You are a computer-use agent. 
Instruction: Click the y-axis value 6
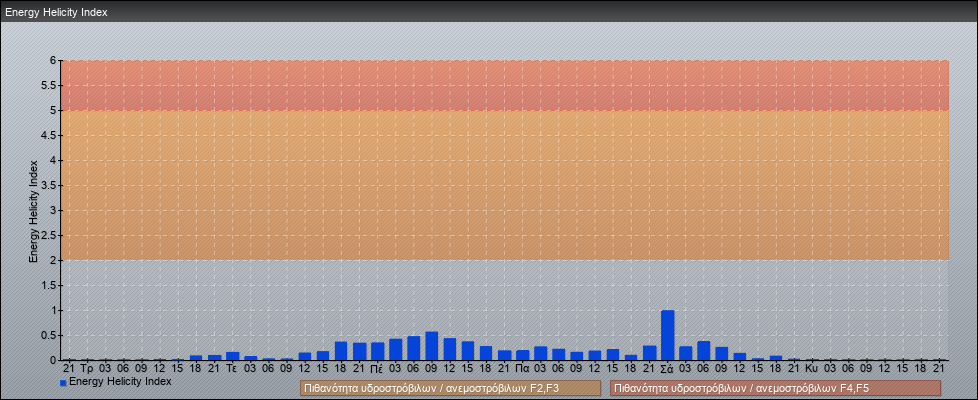(x=54, y=61)
